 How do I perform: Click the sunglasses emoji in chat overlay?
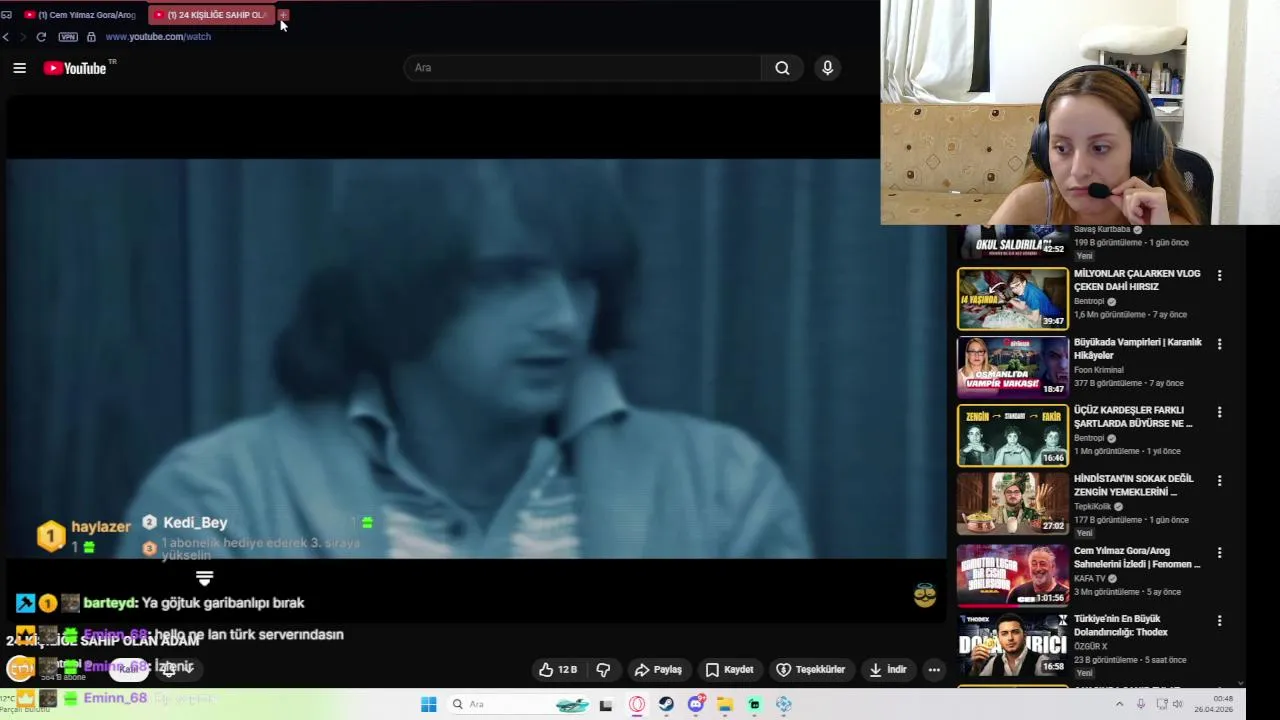click(925, 596)
